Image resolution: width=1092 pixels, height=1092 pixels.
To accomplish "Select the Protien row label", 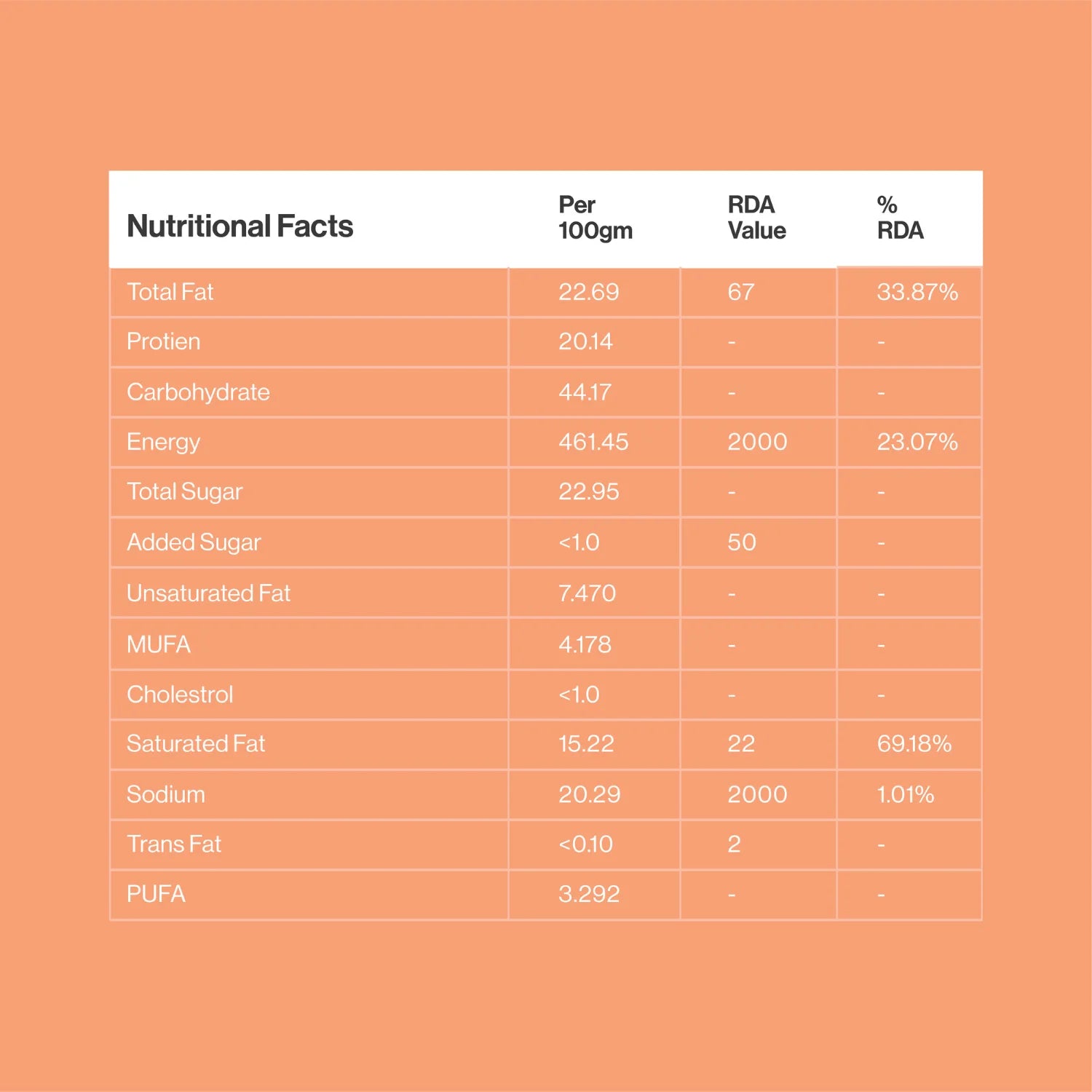I will click(163, 341).
